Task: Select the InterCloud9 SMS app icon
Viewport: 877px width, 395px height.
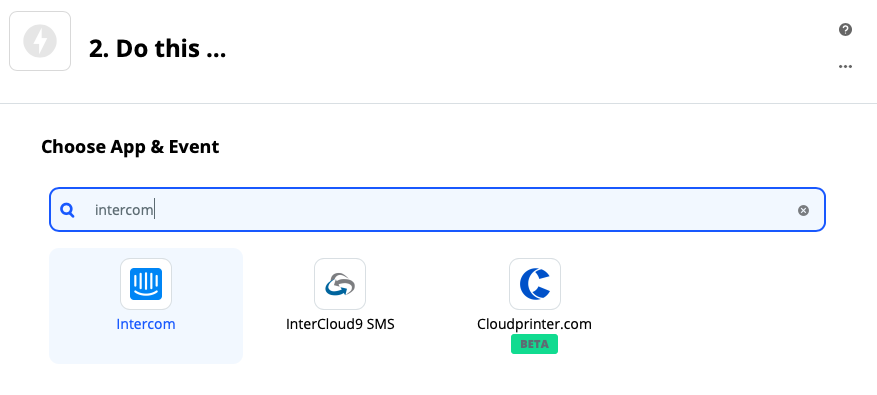Action: coord(340,284)
